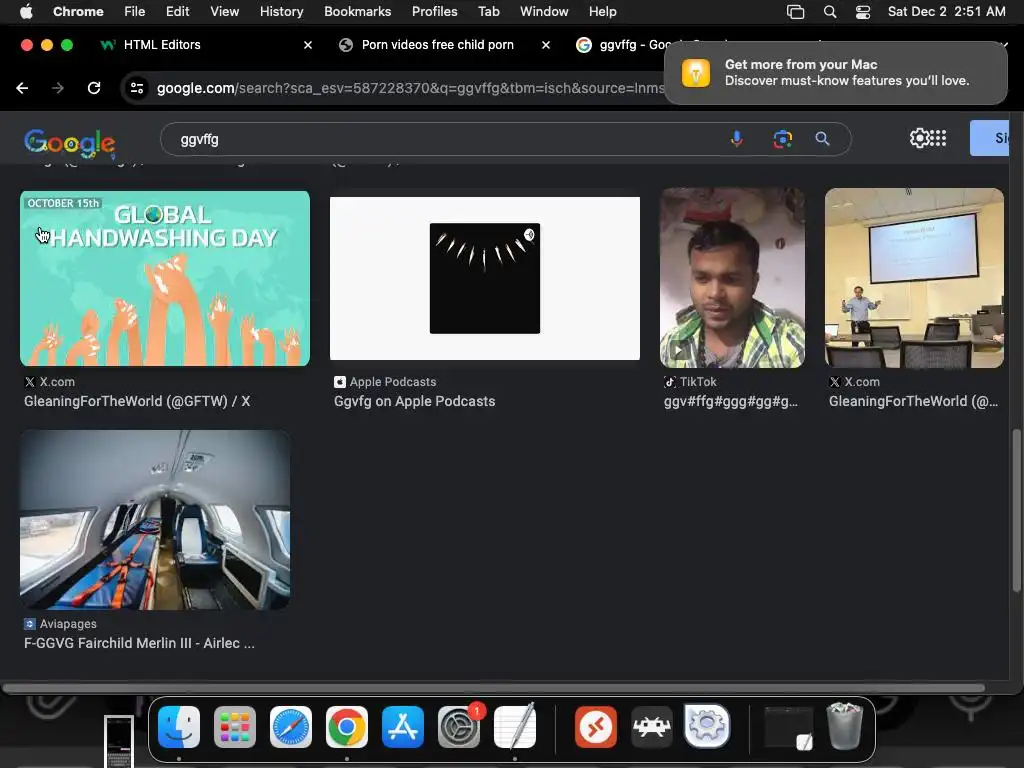Viewport: 1024px width, 768px height.
Task: Open the black podcast cover image
Action: [485, 278]
